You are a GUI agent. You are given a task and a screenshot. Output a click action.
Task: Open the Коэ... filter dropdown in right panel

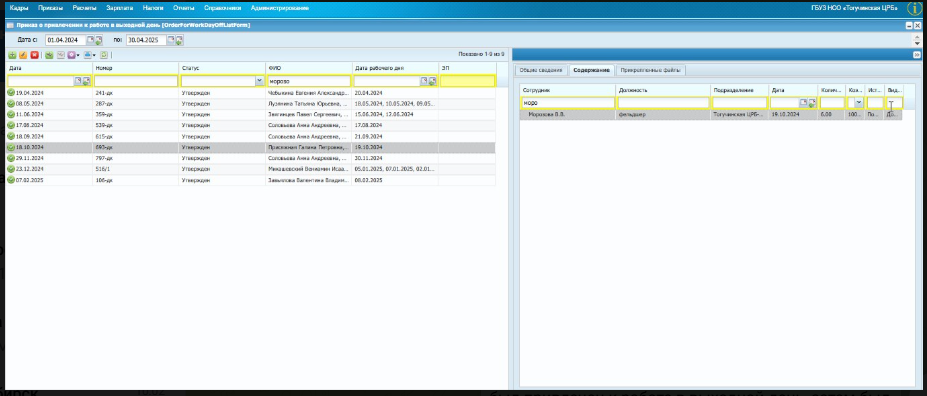858,102
